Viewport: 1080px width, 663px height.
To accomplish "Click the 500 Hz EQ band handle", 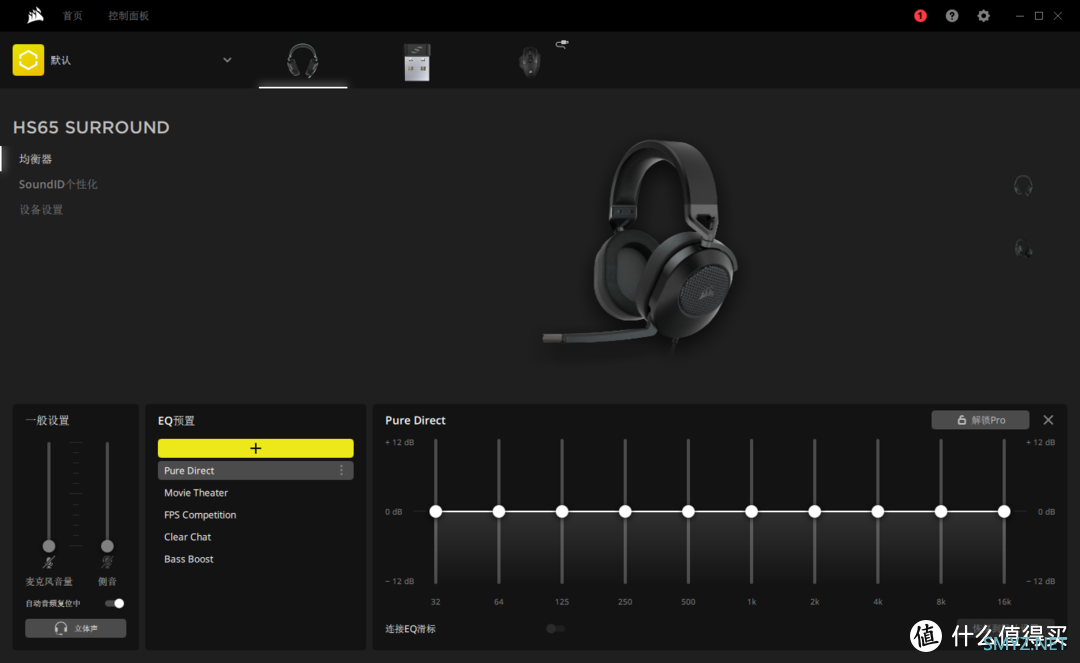I will click(x=688, y=512).
